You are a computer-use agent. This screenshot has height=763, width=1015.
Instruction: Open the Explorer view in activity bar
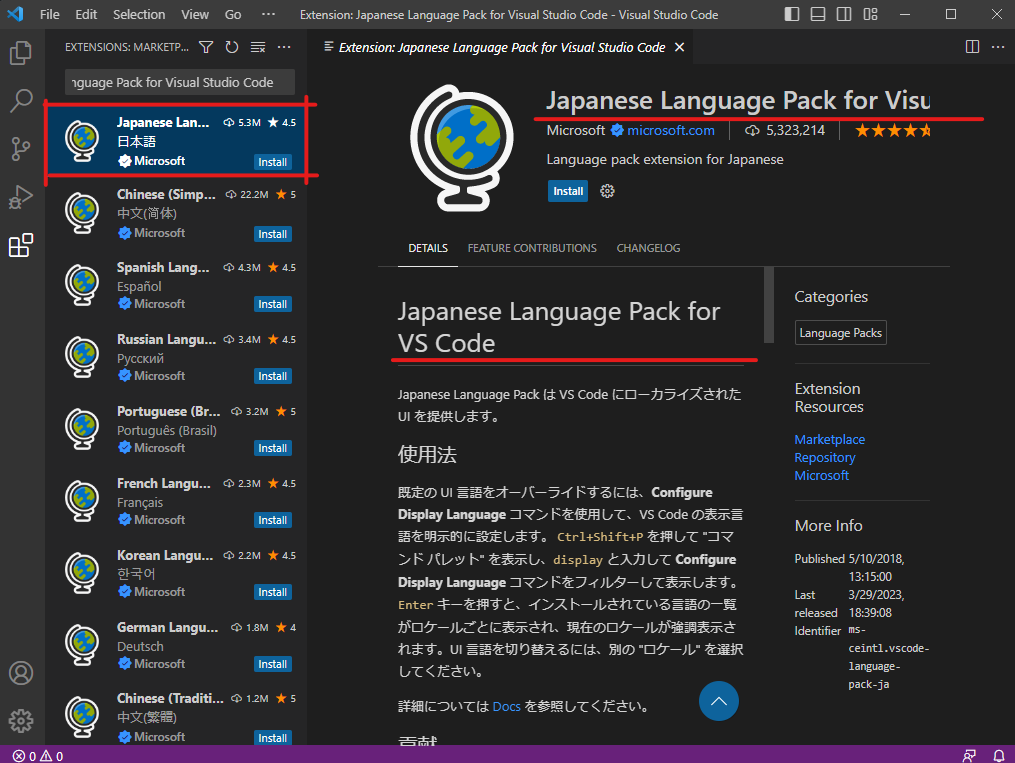(21, 53)
